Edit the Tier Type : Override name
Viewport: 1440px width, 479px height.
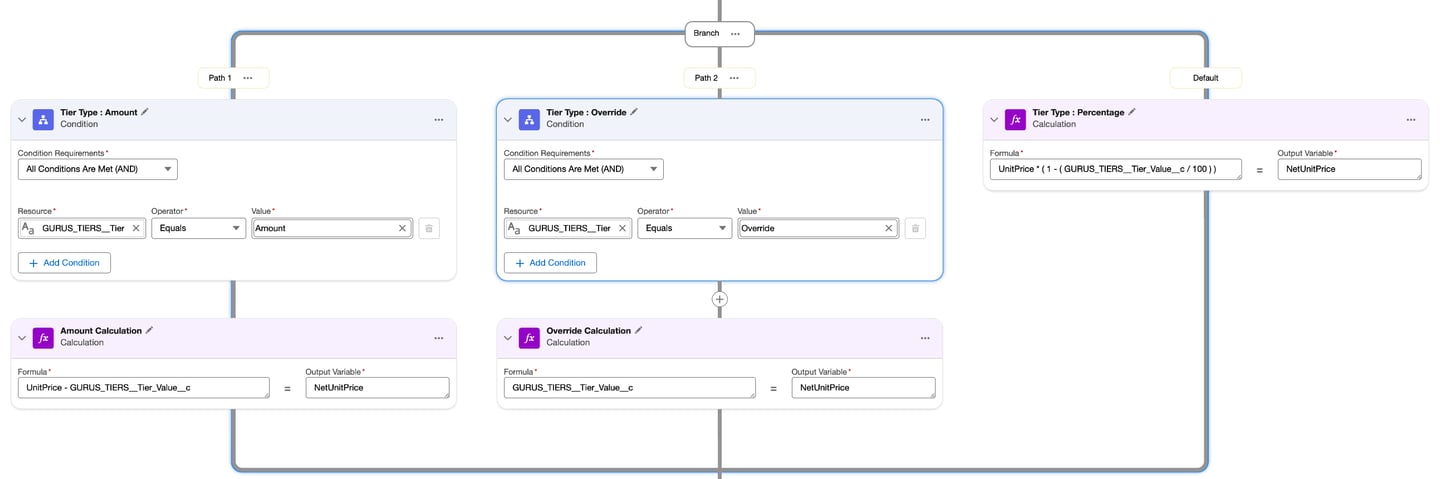[634, 112]
